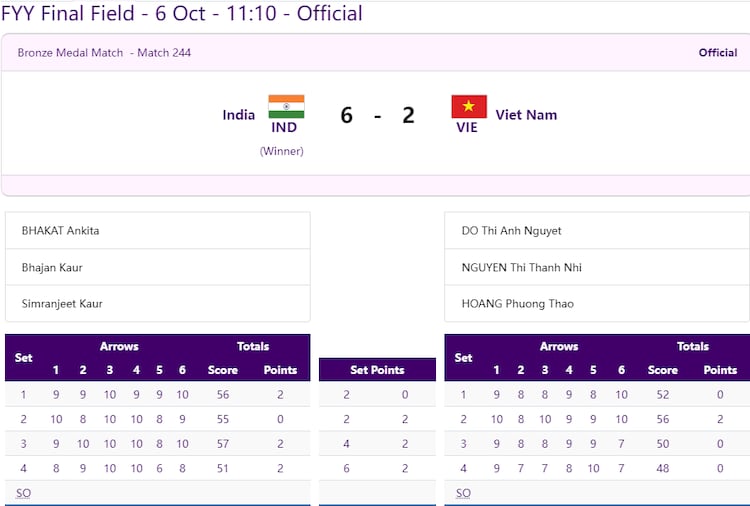Click the Viet Nam flag icon
The width and height of the screenshot is (750, 506).
coord(469,106)
